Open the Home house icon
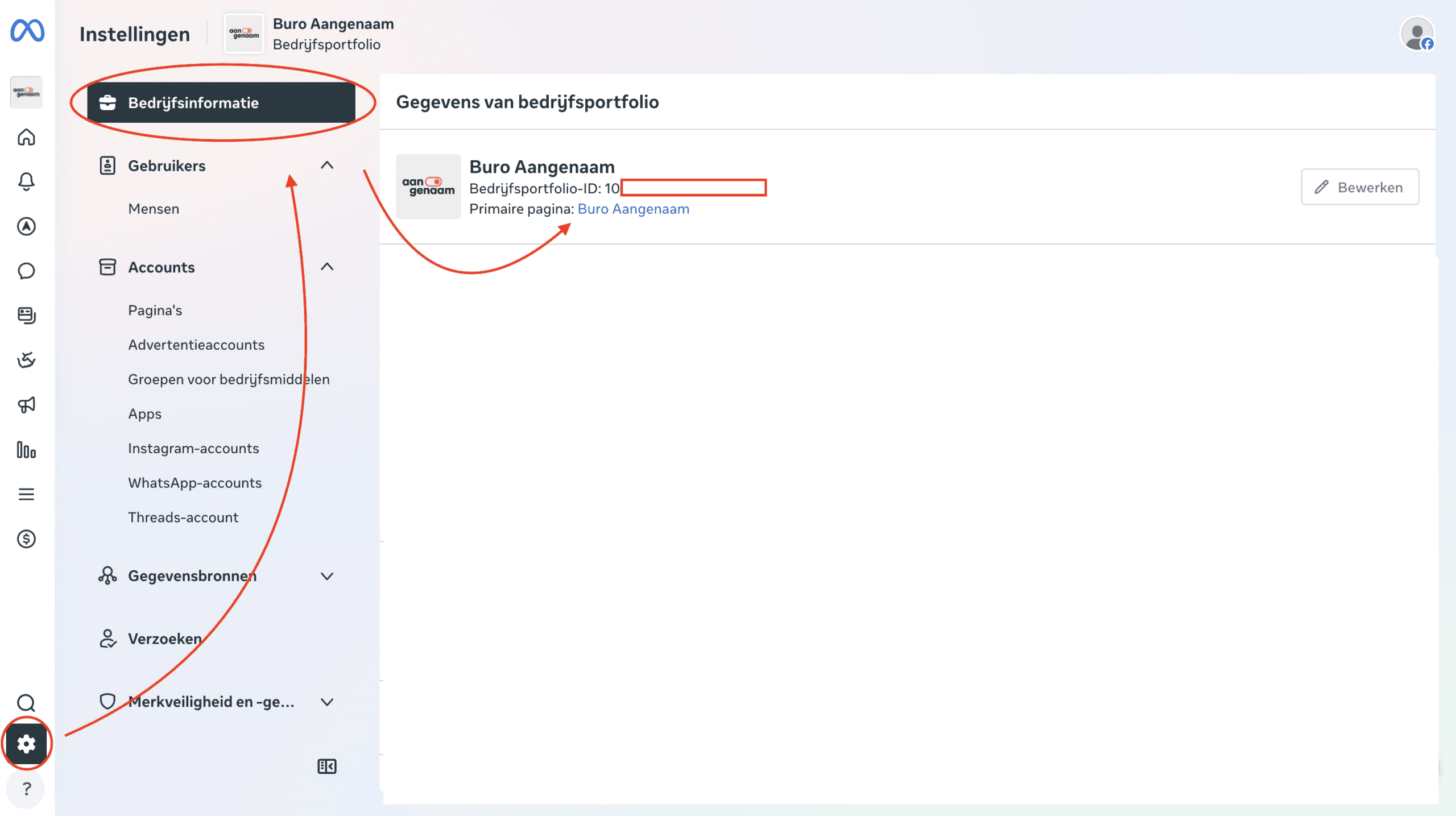 click(x=26, y=137)
